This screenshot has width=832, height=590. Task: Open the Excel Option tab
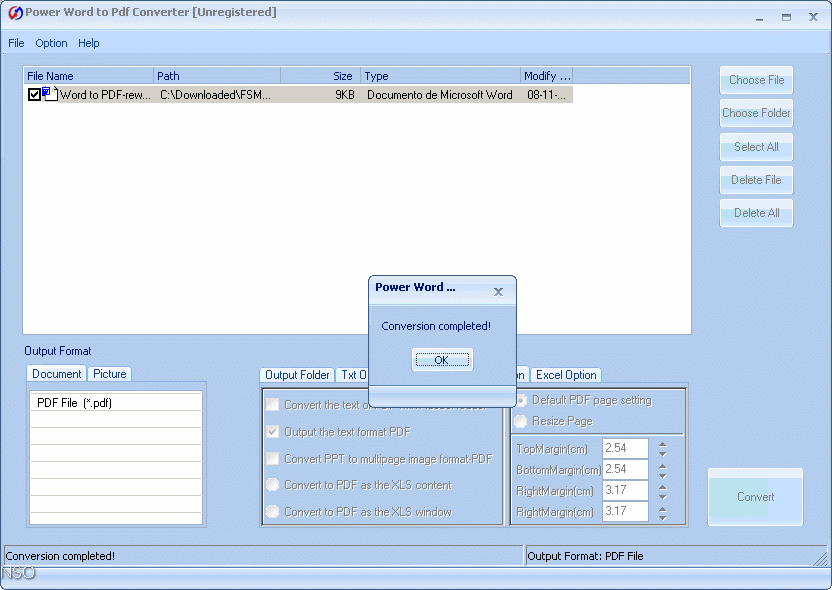(x=566, y=375)
